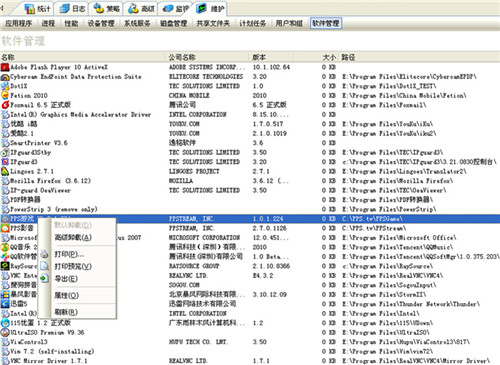Switch to the 策略 tab
The height and width of the screenshot is (365, 500).
click(106, 9)
